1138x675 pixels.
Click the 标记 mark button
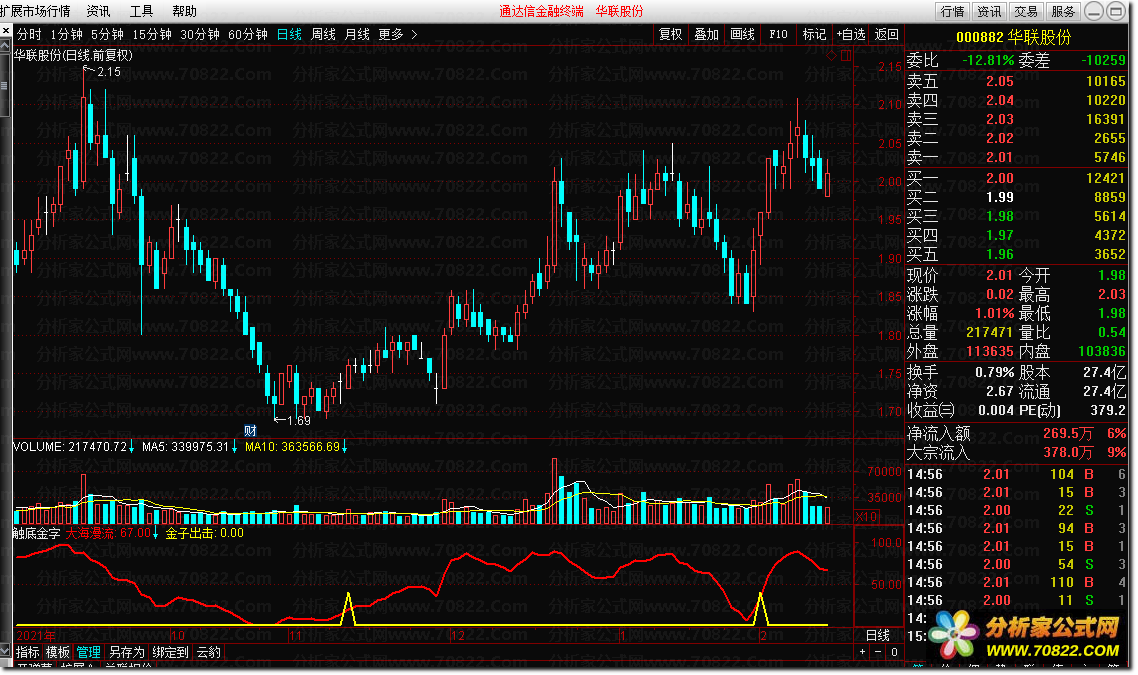(814, 34)
